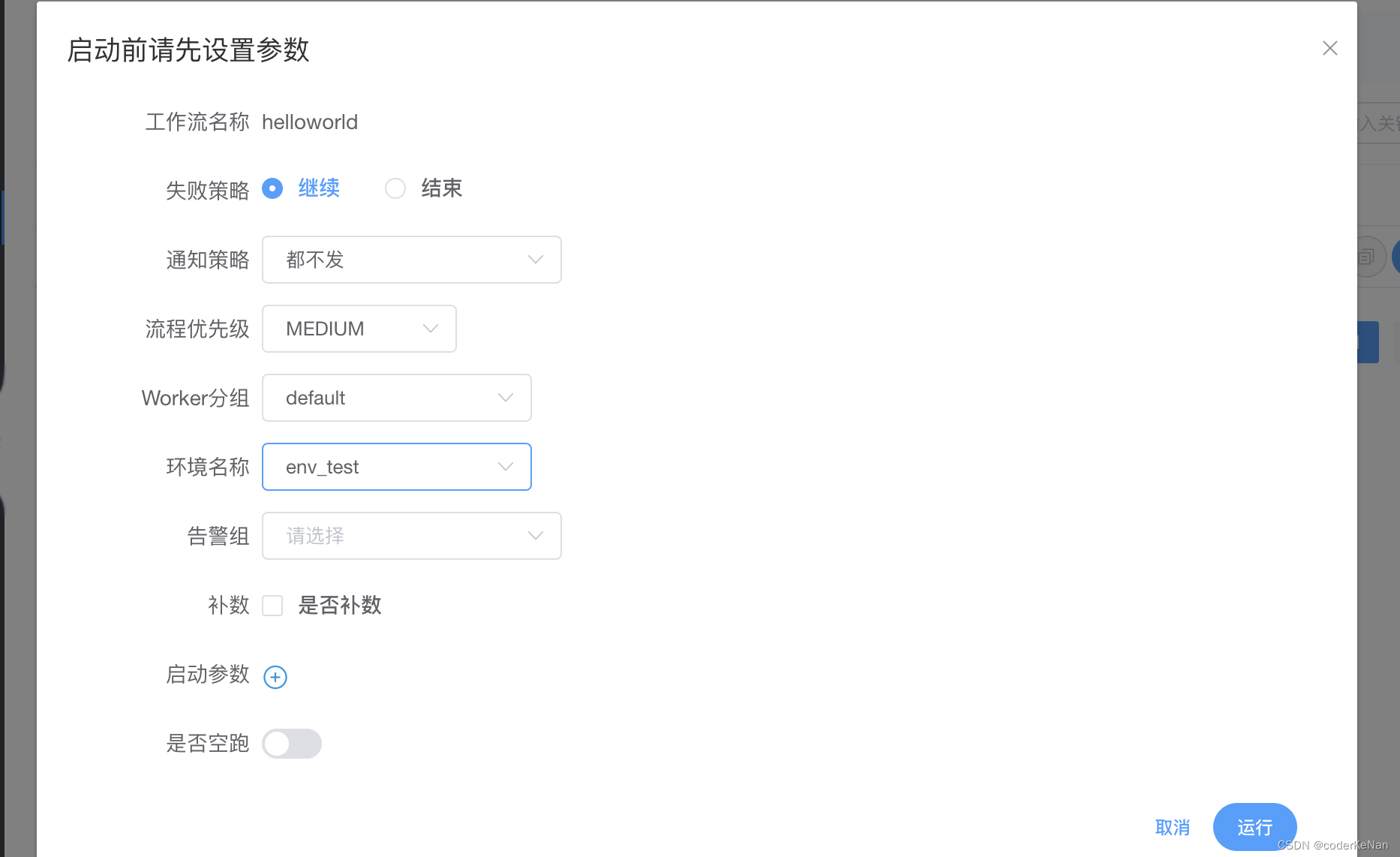Viewport: 1400px width, 857px height.
Task: Open the Worker分组 default dropdown
Action: (x=397, y=398)
